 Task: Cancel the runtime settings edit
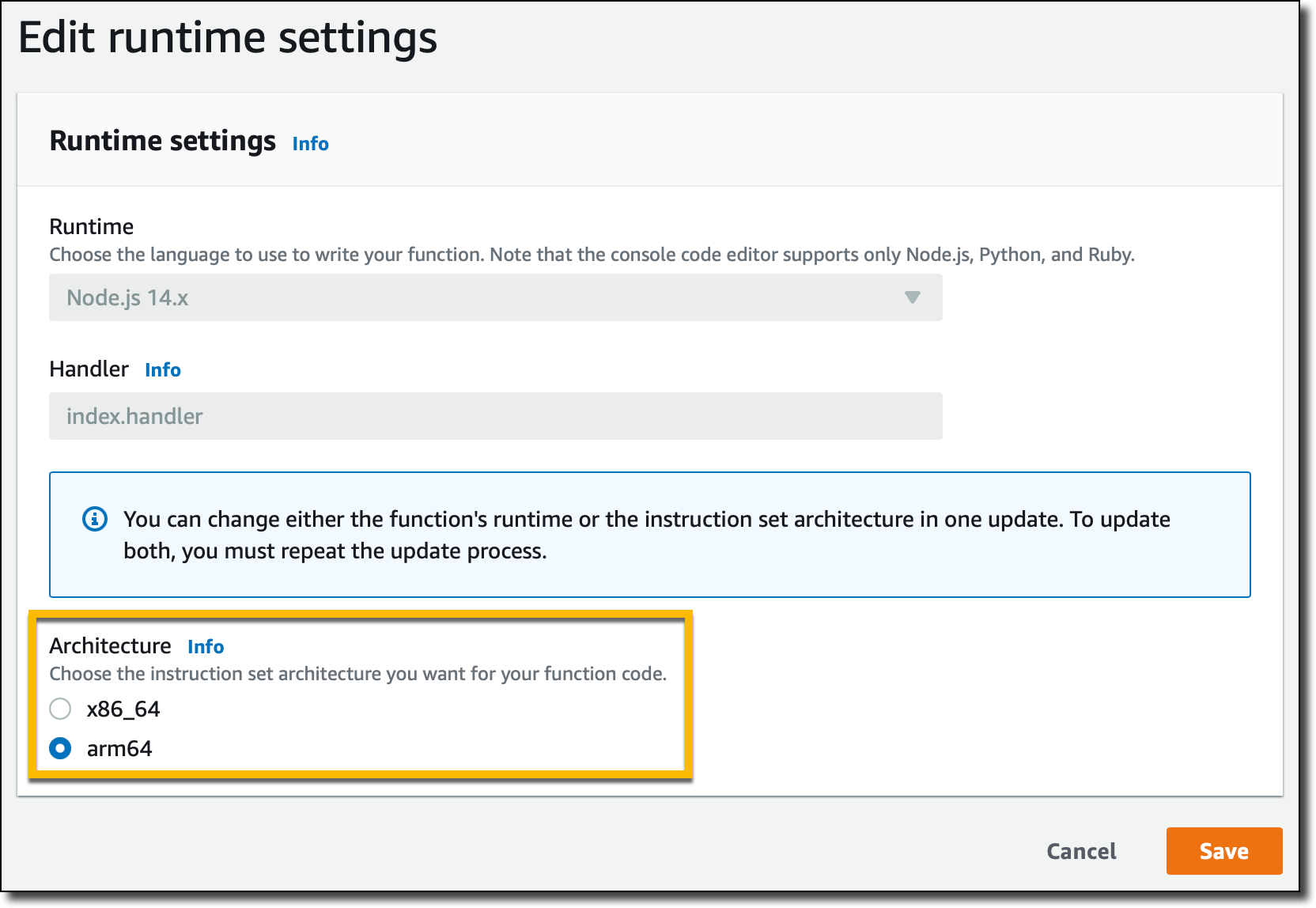coord(1080,851)
